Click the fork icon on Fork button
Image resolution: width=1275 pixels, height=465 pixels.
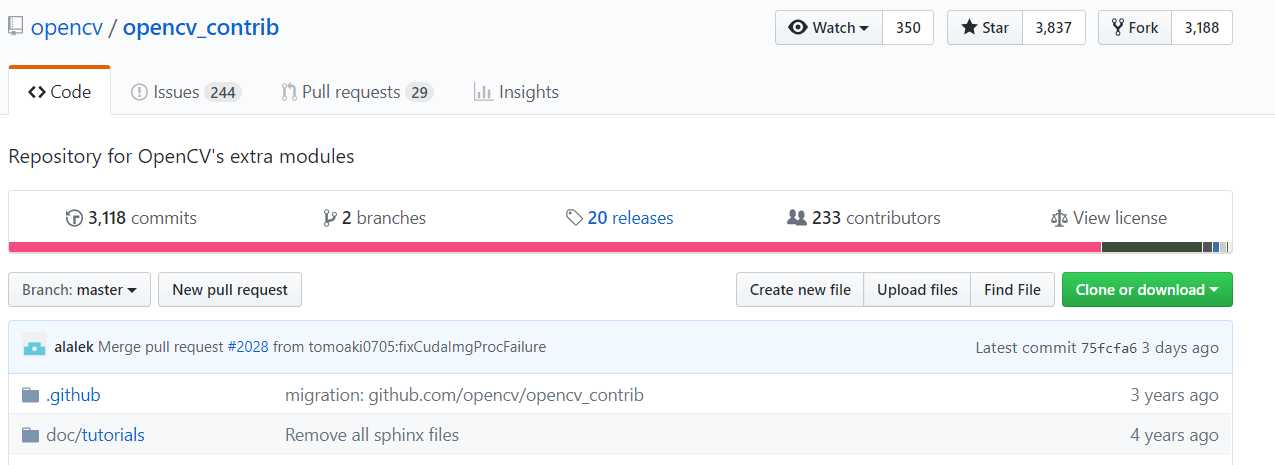coord(1117,28)
